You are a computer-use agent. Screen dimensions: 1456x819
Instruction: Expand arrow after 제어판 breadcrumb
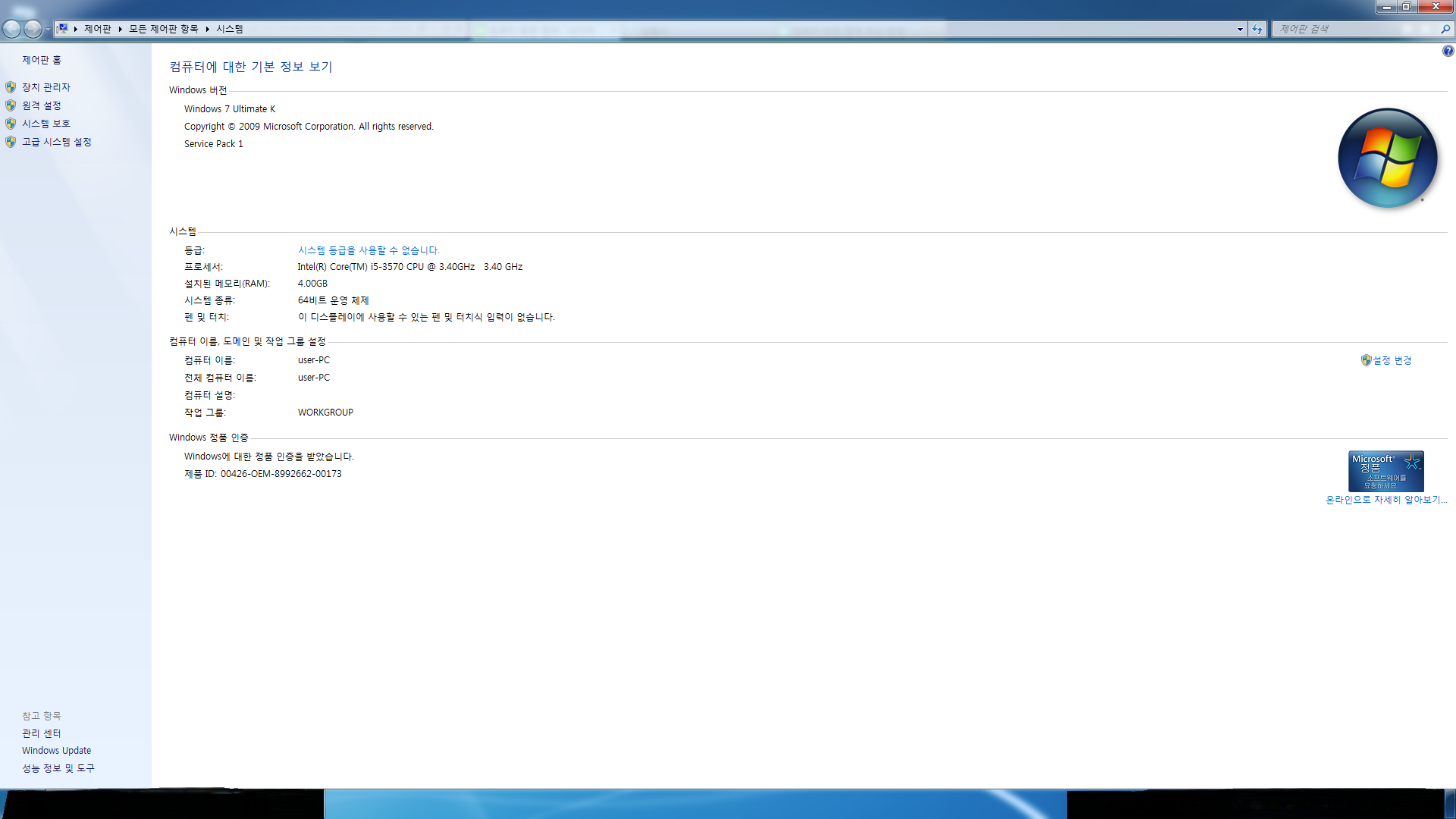point(121,29)
